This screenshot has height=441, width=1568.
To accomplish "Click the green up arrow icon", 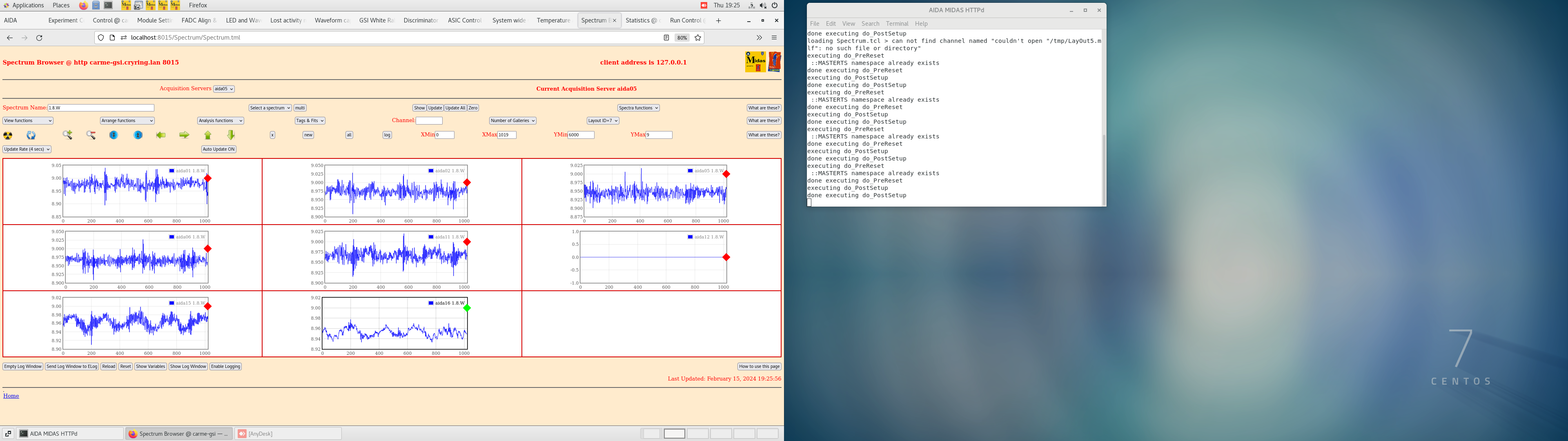I will point(207,135).
